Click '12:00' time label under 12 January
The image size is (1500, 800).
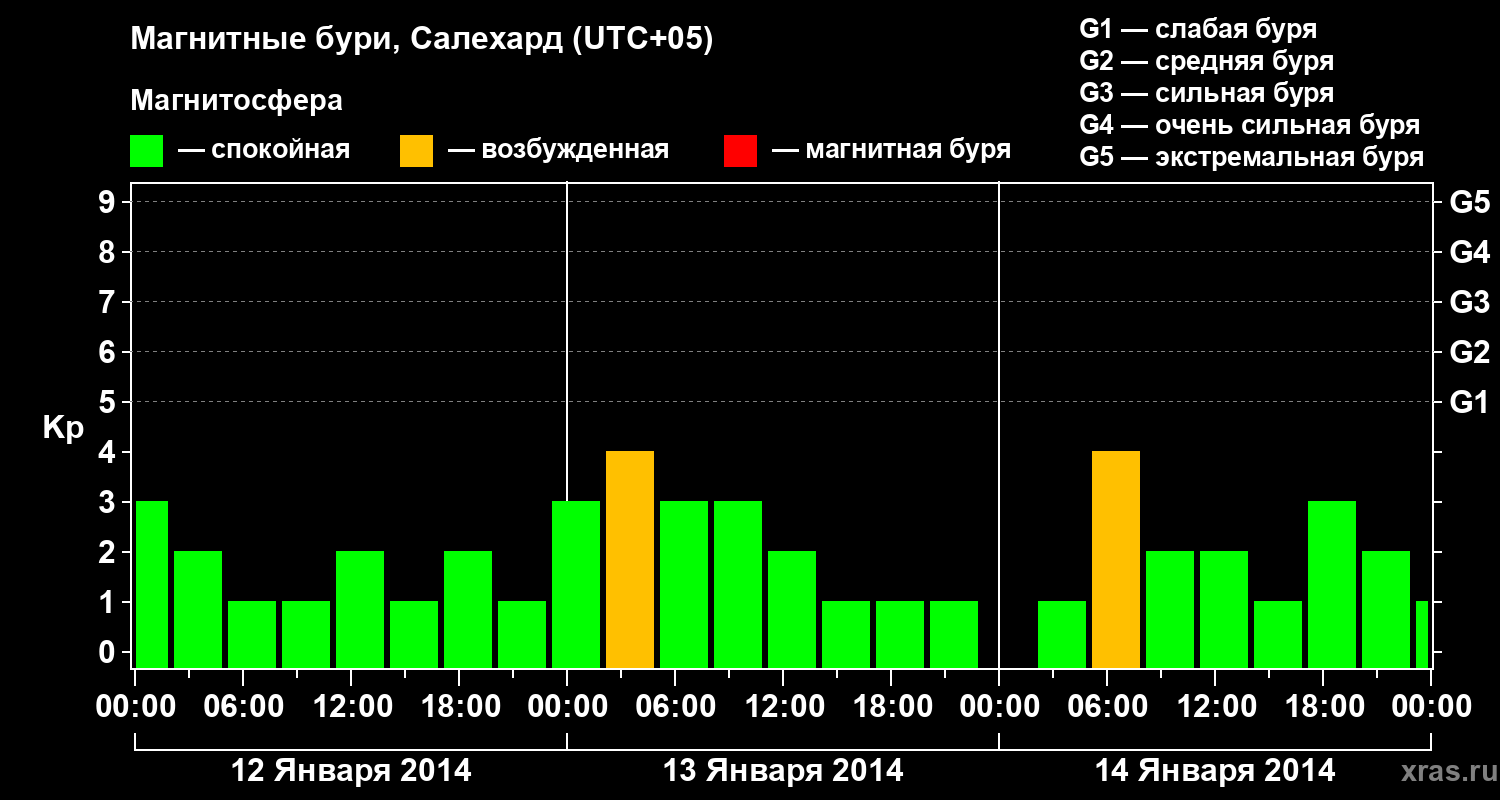coord(351,707)
